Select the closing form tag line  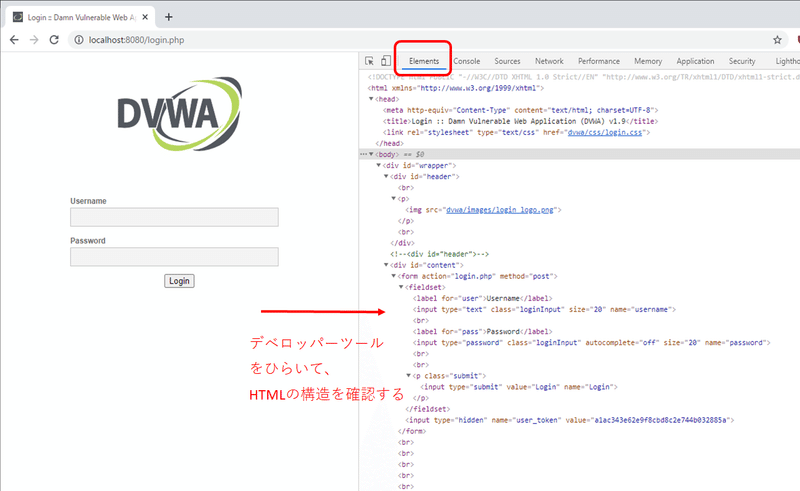[x=412, y=431]
